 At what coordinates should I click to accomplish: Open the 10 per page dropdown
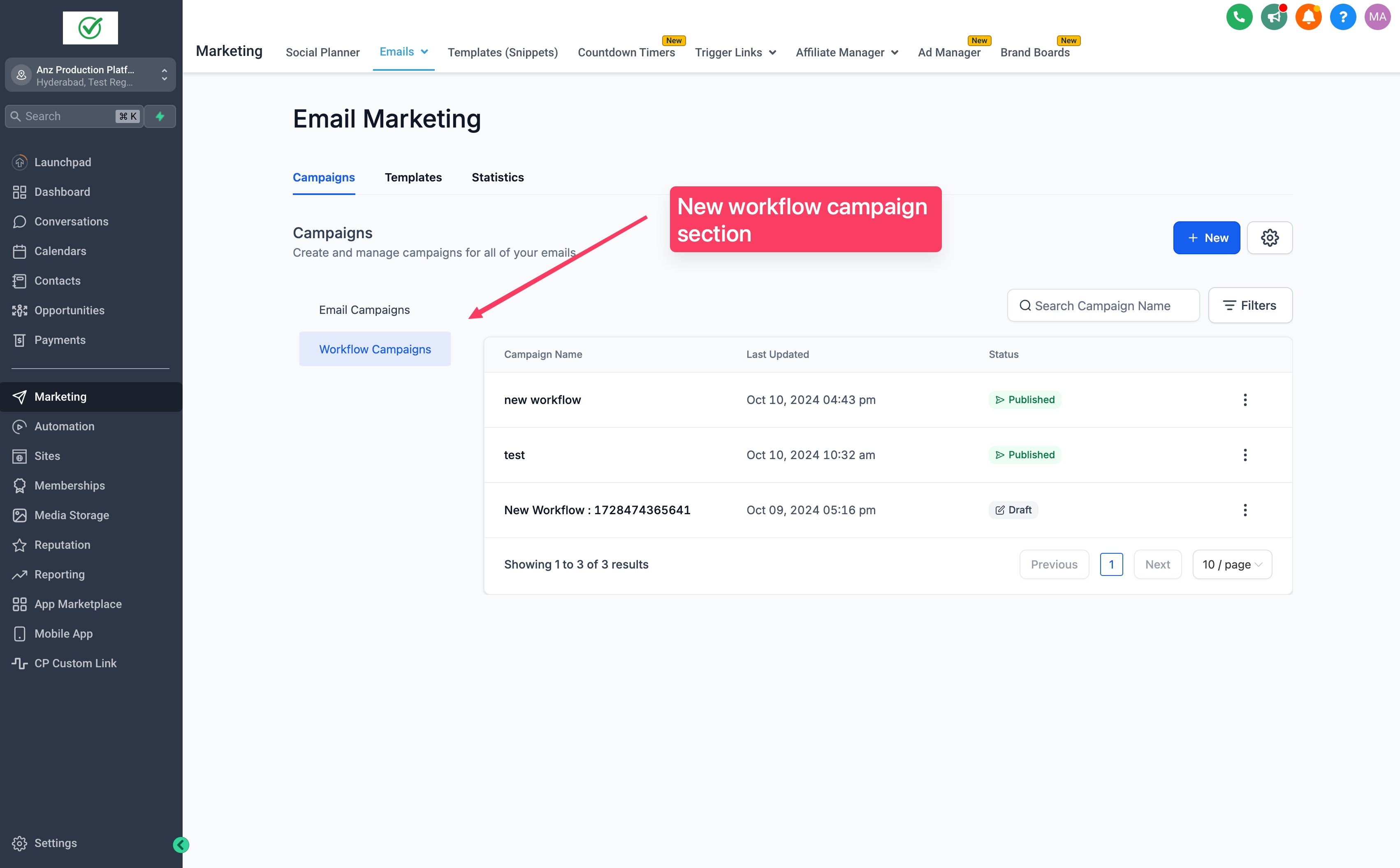click(x=1231, y=564)
